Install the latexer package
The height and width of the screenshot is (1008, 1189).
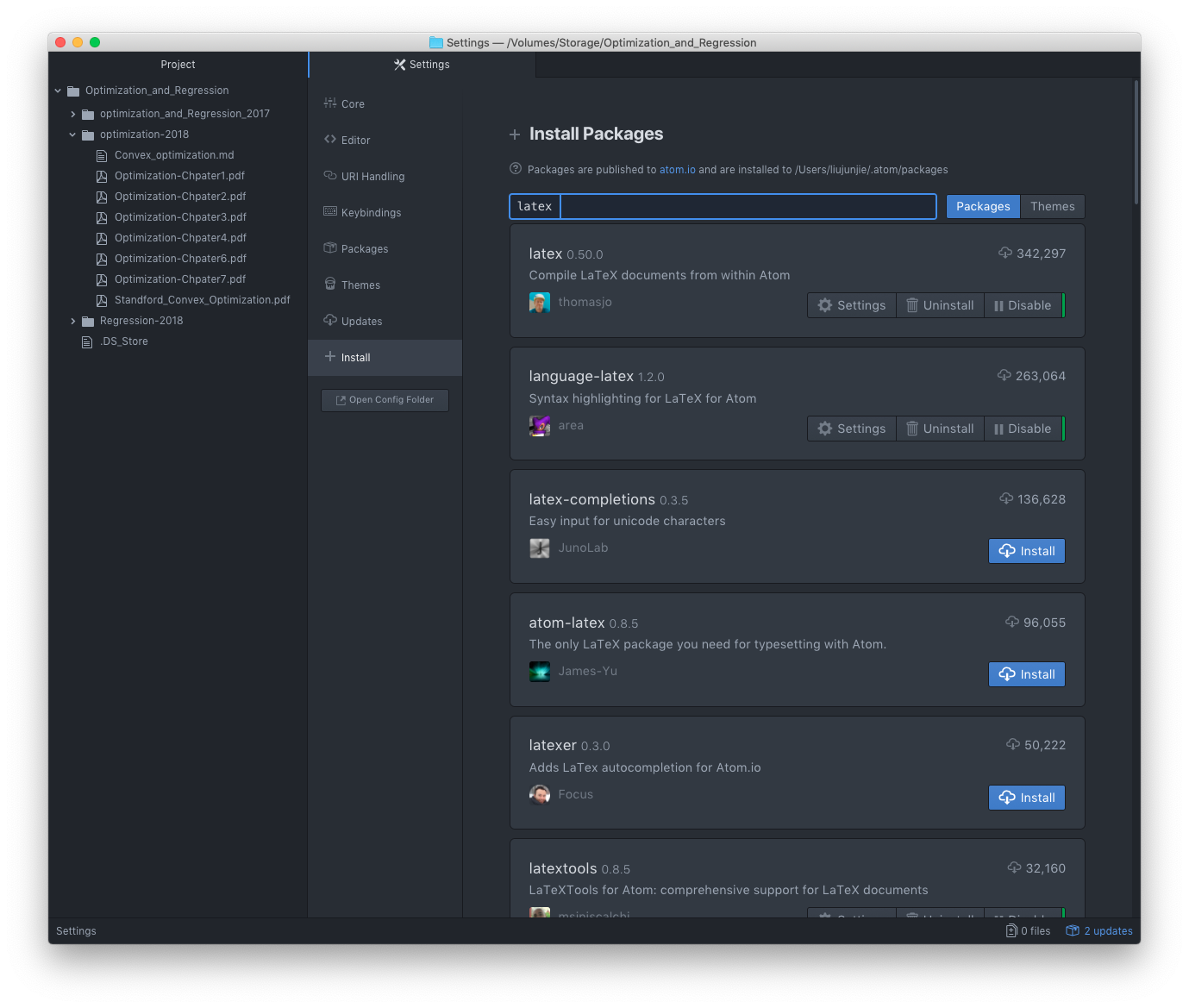(x=1027, y=798)
